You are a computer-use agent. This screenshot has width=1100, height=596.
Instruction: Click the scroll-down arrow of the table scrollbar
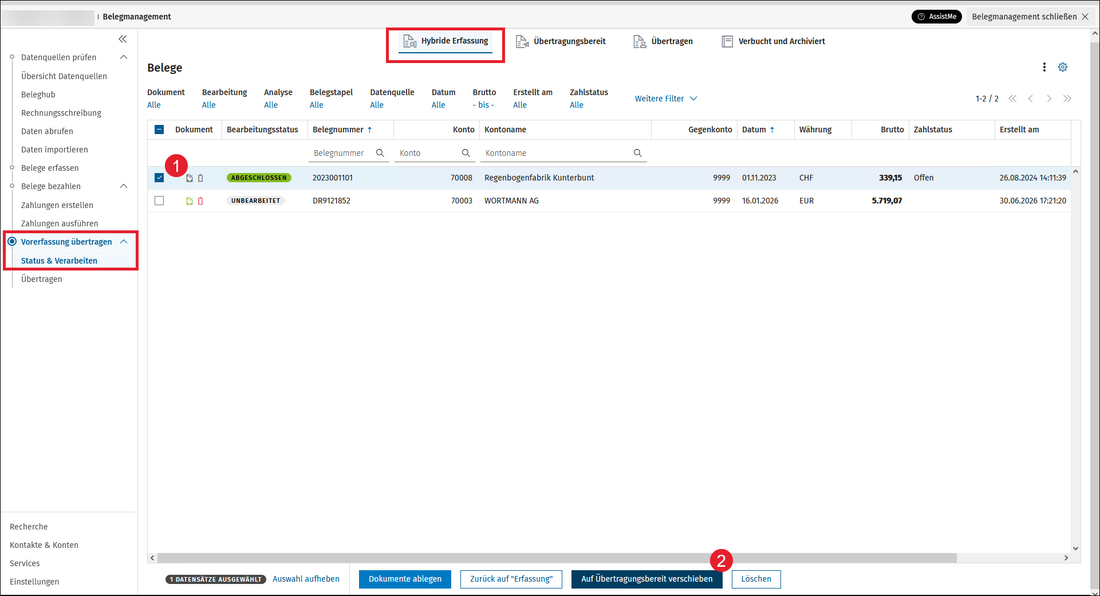pos(1075,549)
